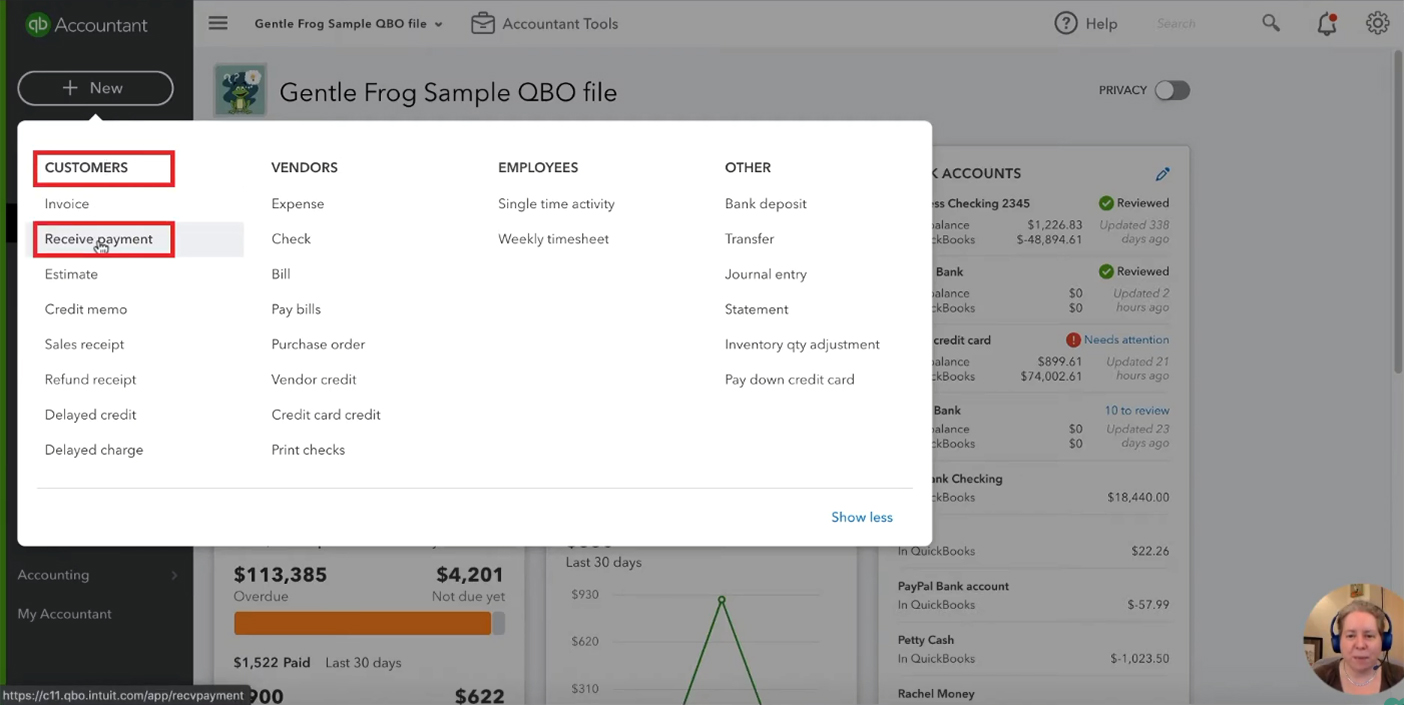The height and width of the screenshot is (705, 1404).
Task: Open the PayPal Bank account row
Action: (1033, 595)
